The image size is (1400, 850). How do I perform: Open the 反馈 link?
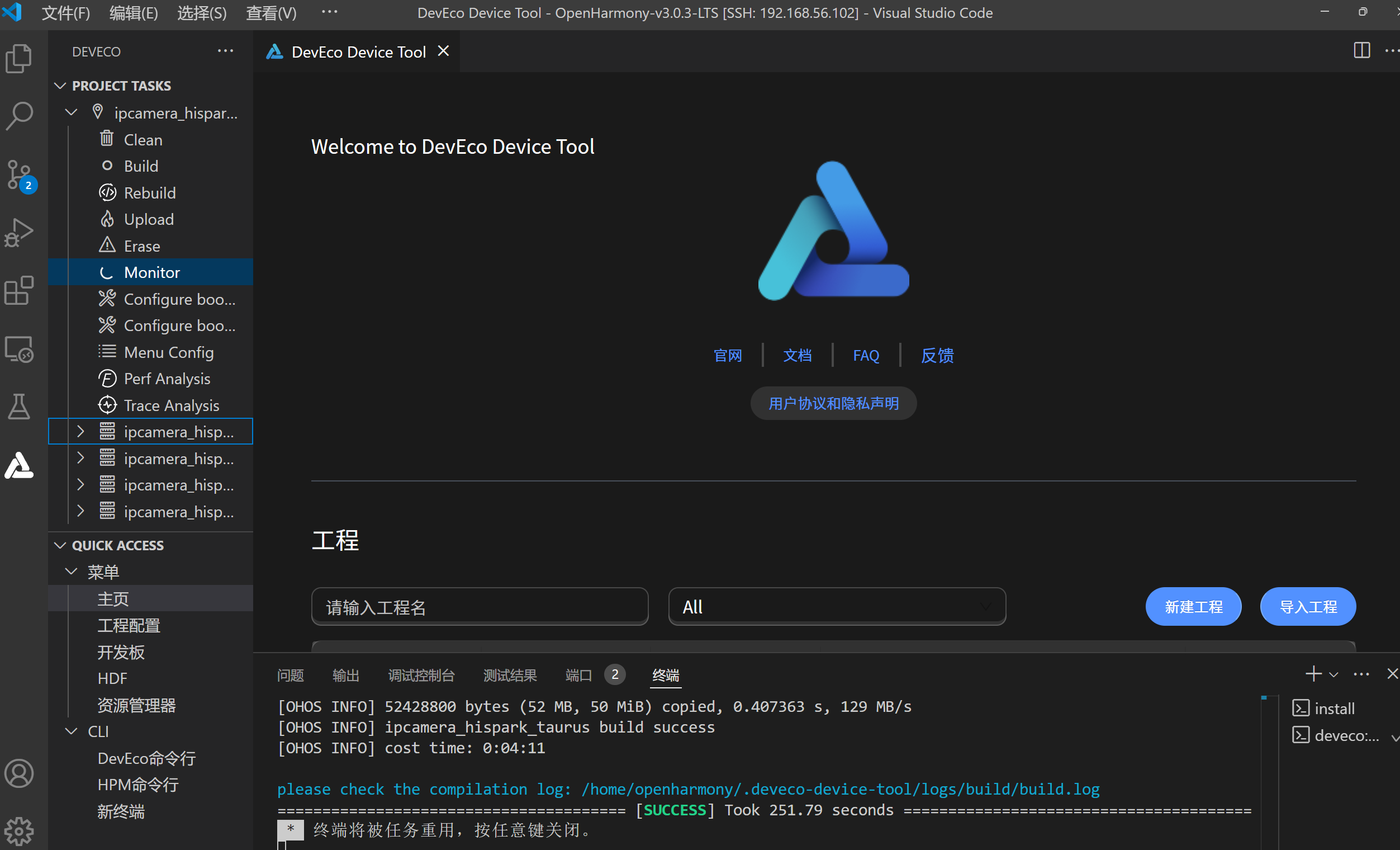(x=937, y=355)
